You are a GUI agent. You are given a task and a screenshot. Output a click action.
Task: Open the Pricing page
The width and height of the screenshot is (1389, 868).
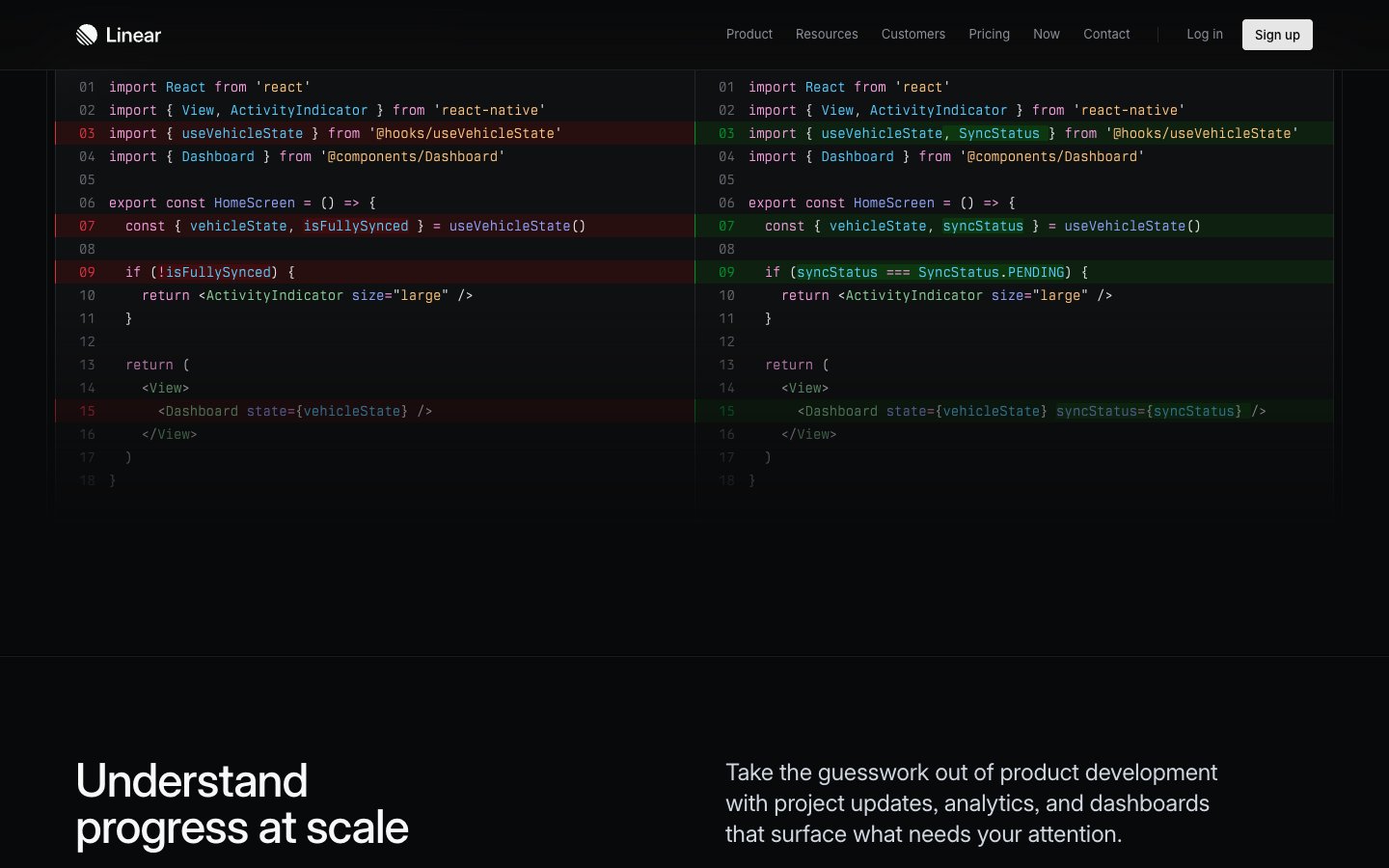(x=989, y=34)
